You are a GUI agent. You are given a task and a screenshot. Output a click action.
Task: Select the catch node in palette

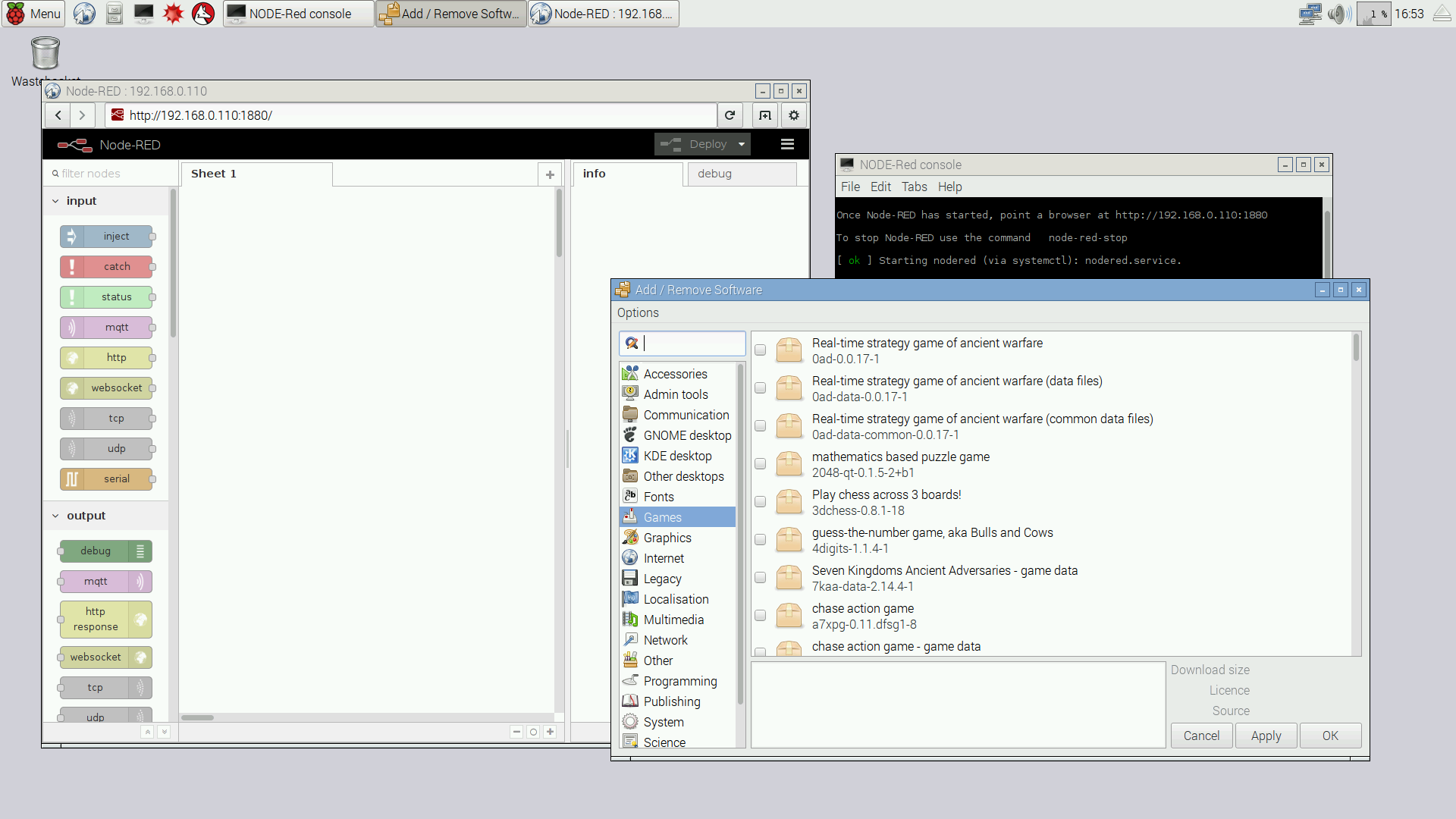pos(107,267)
